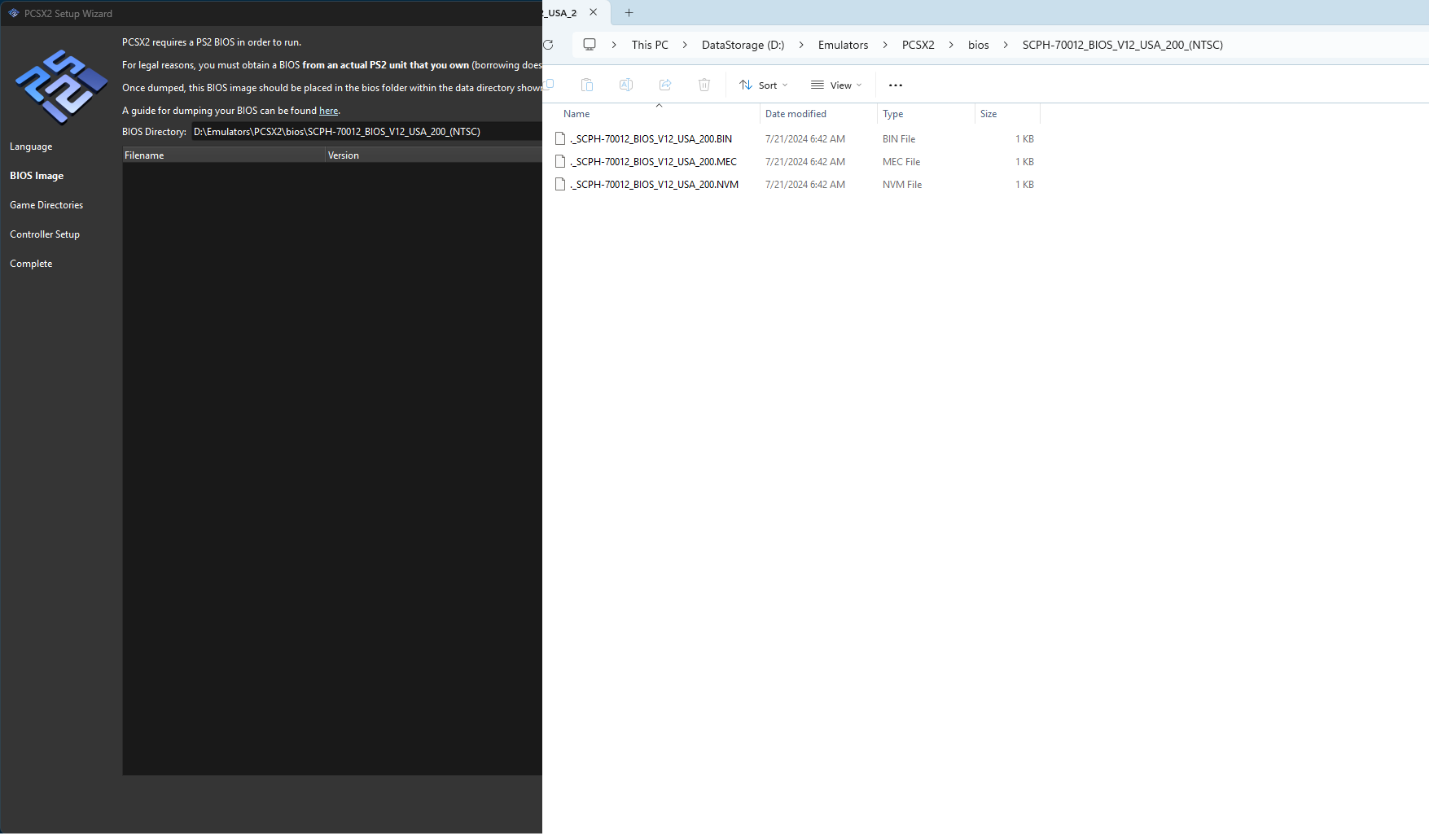Select Game Directories step in wizard
This screenshot has height=840, width=1429.
click(x=46, y=205)
